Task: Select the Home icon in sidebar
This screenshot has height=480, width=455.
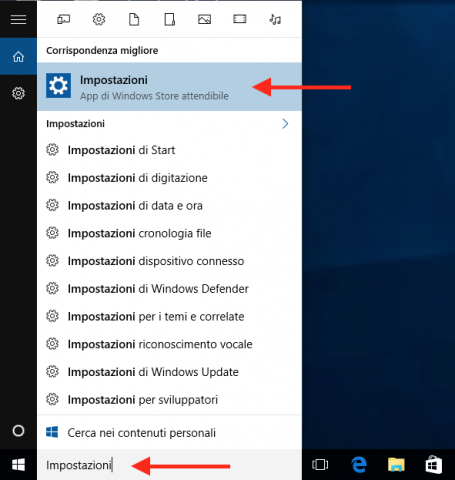Action: (18, 57)
